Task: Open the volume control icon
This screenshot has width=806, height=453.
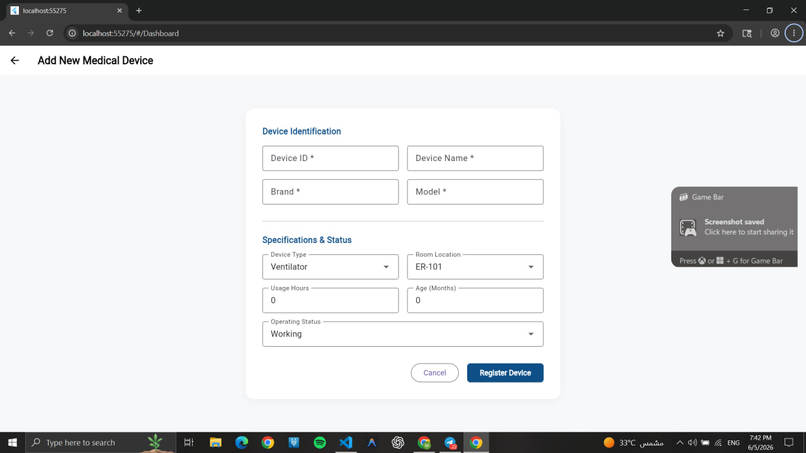Action: pos(692,442)
